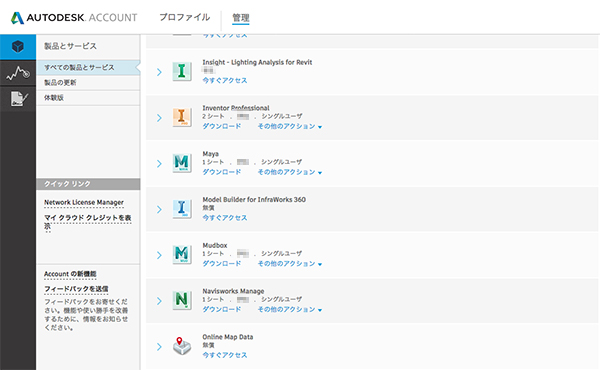
Task: Click the Insight Lighting Analysis product icon
Action: coord(182,71)
